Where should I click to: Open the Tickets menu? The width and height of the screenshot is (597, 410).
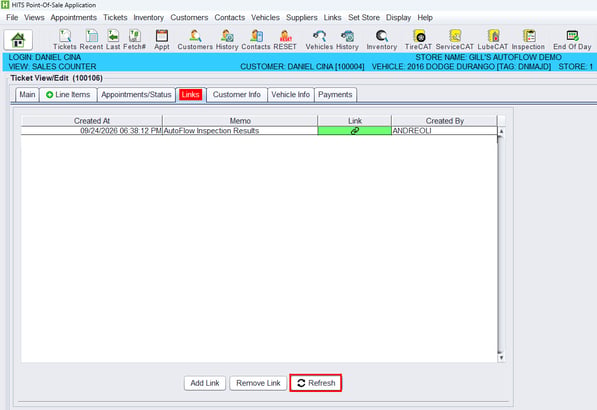tap(115, 18)
